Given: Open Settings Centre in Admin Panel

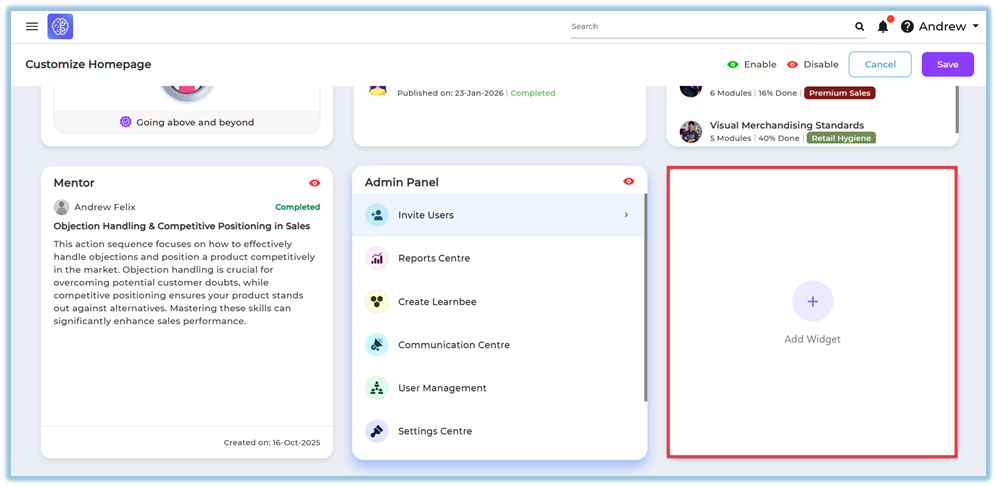Looking at the screenshot, I should pyautogui.click(x=435, y=431).
